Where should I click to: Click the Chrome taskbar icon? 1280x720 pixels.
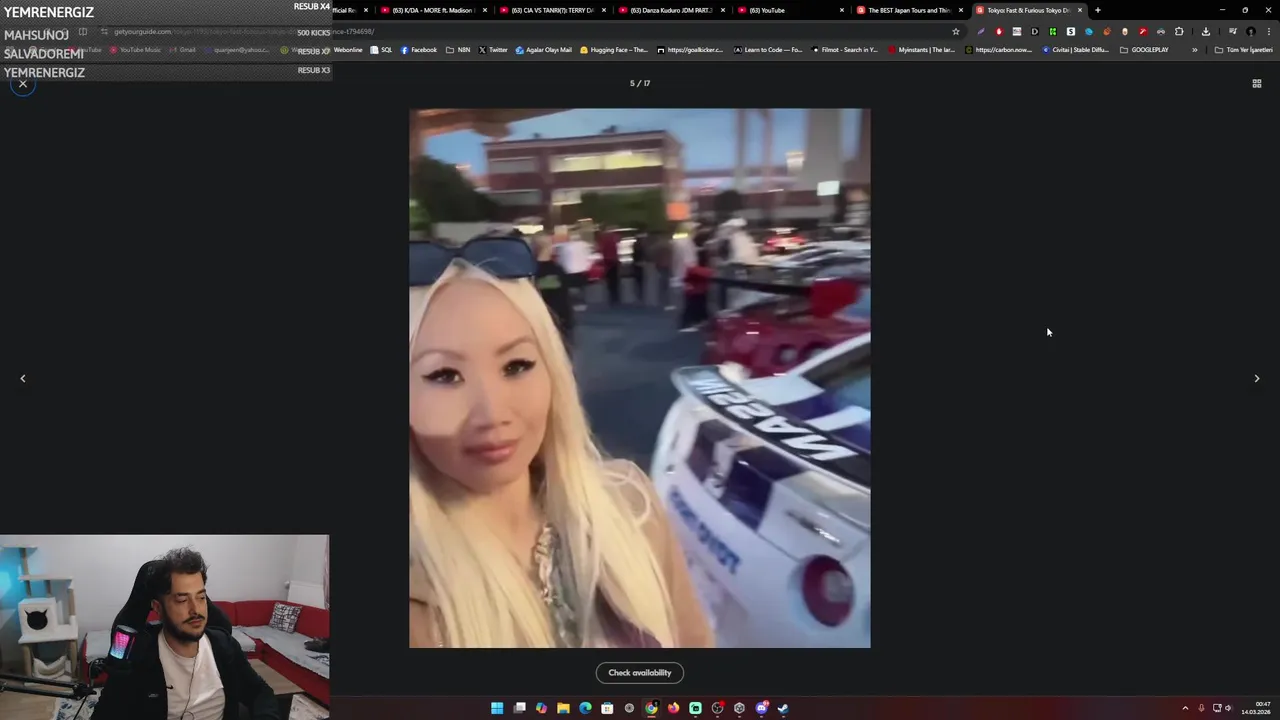click(x=651, y=708)
